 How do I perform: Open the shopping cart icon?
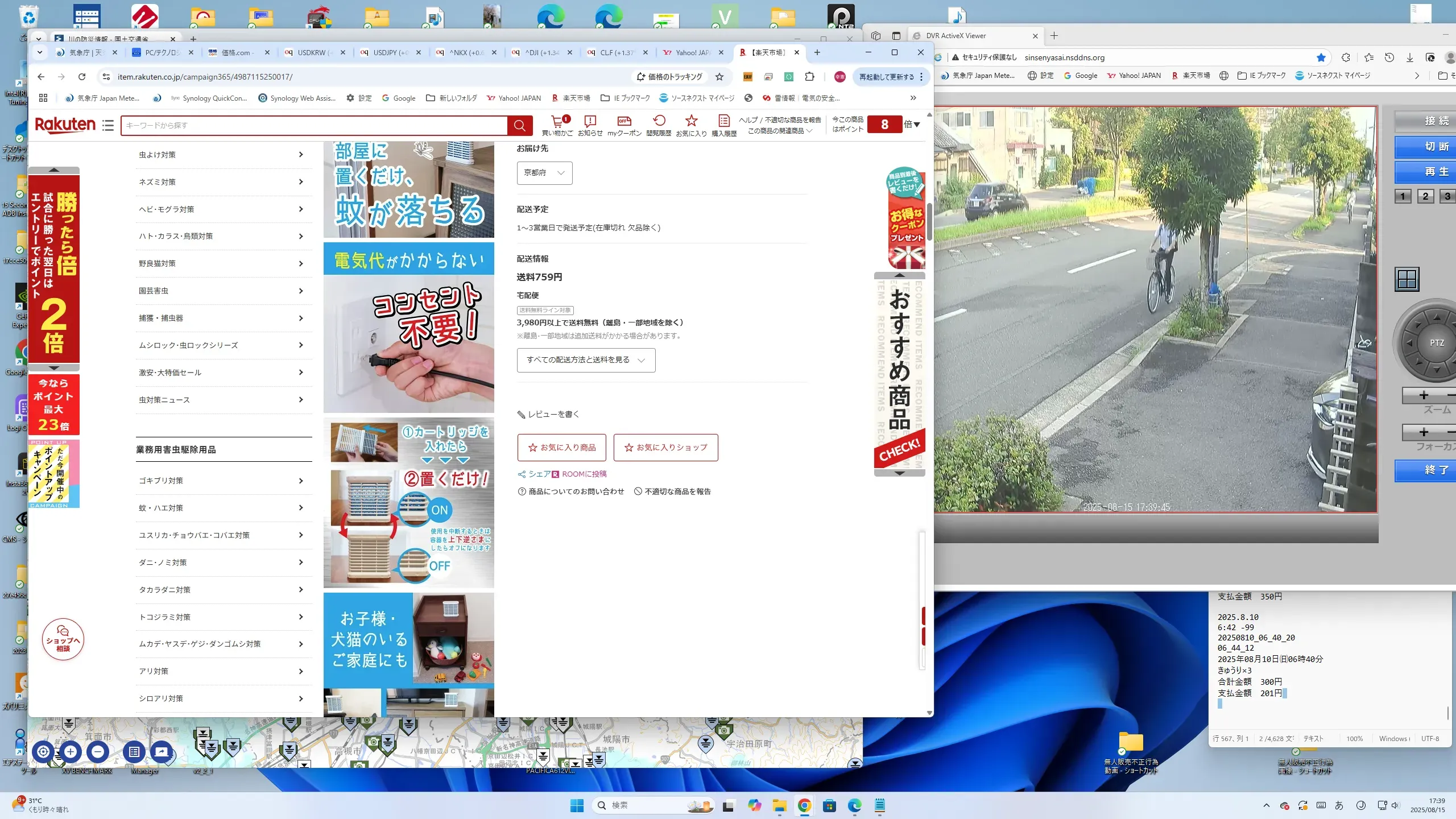coord(557,121)
